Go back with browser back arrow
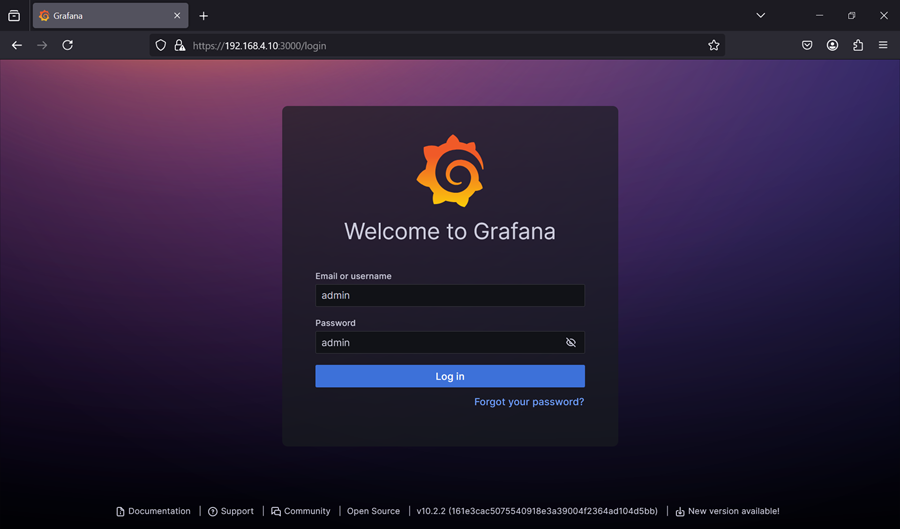Screen dimensions: 900x529 pyautogui.click(x=17, y=45)
